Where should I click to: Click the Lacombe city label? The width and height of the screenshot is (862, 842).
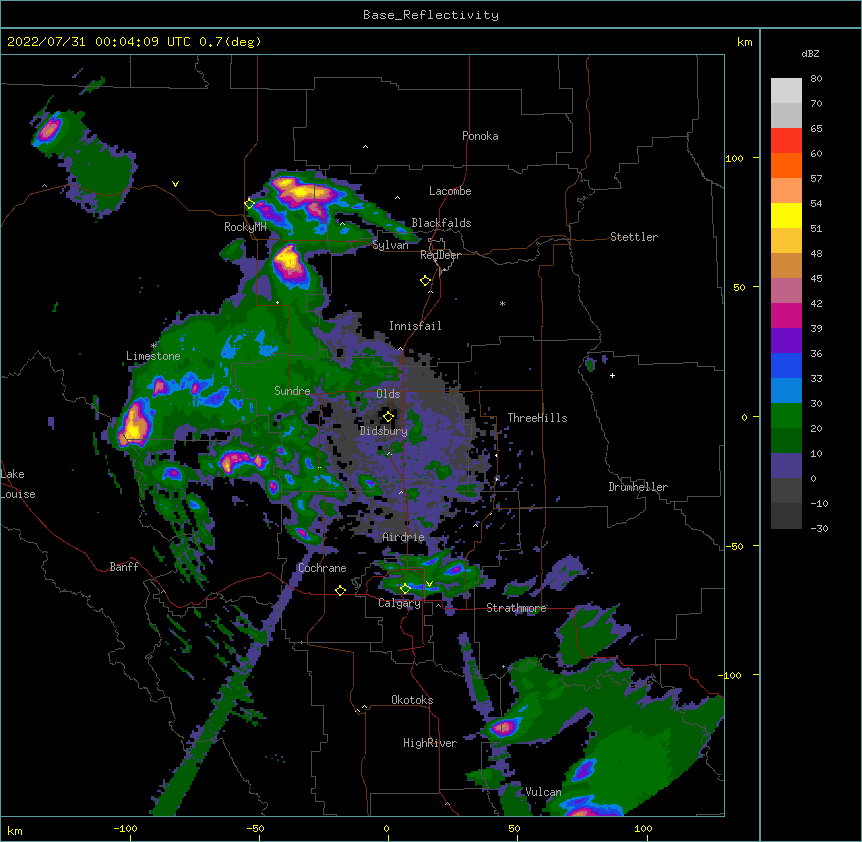coord(450,191)
